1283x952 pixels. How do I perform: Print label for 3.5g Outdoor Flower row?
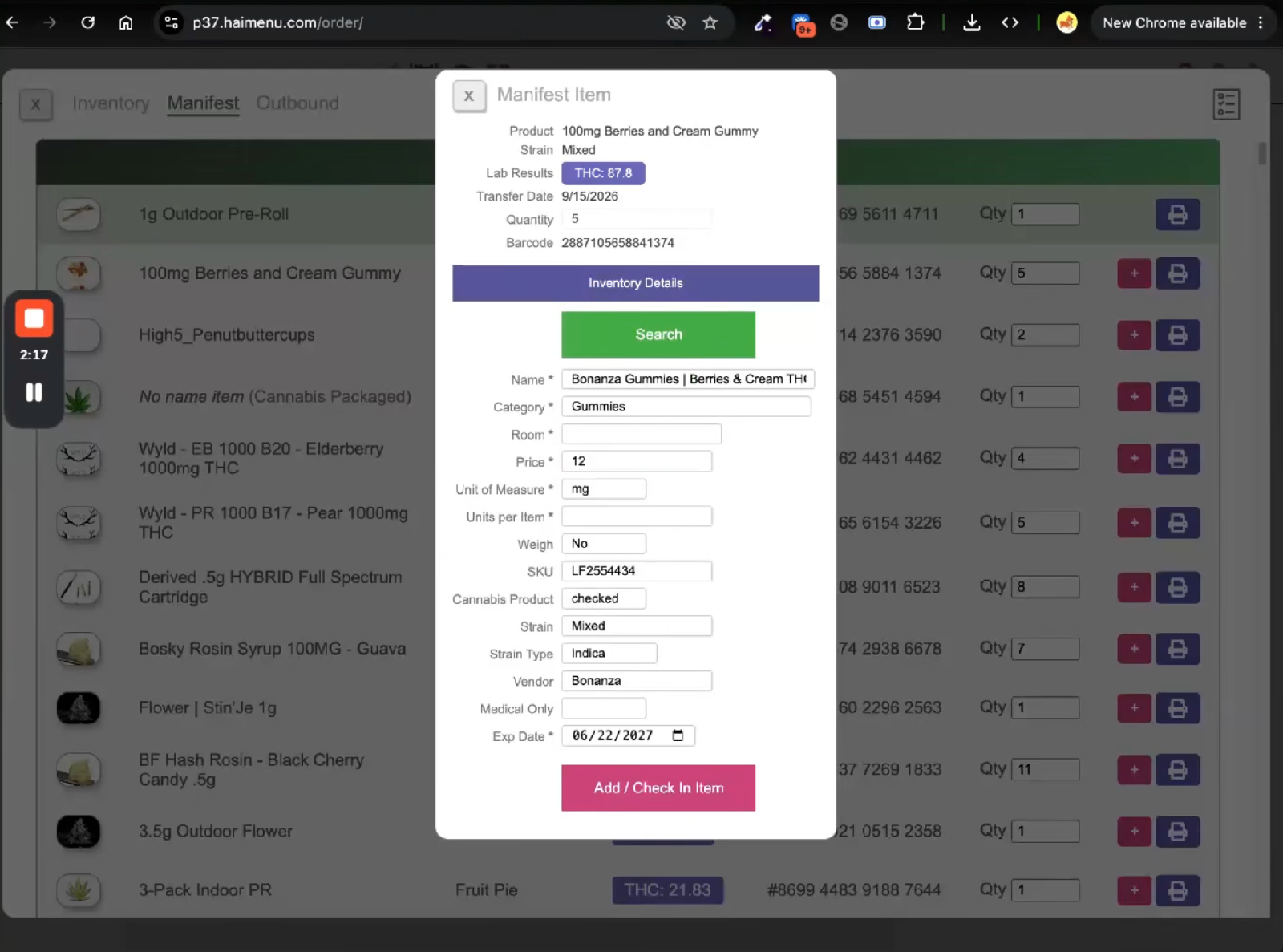click(x=1177, y=832)
